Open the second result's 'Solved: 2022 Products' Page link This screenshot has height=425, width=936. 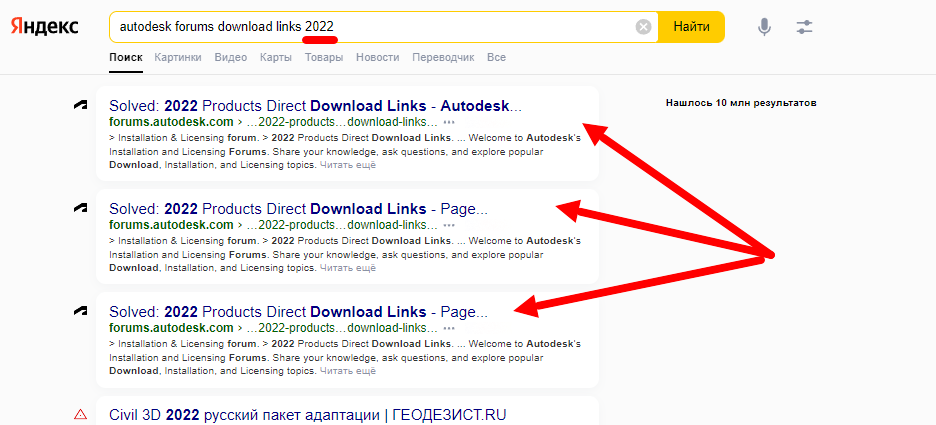tap(298, 209)
